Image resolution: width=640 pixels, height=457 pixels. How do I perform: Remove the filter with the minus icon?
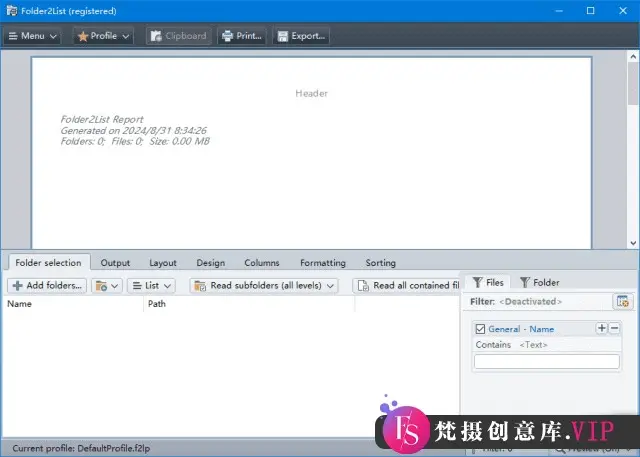(x=614, y=328)
